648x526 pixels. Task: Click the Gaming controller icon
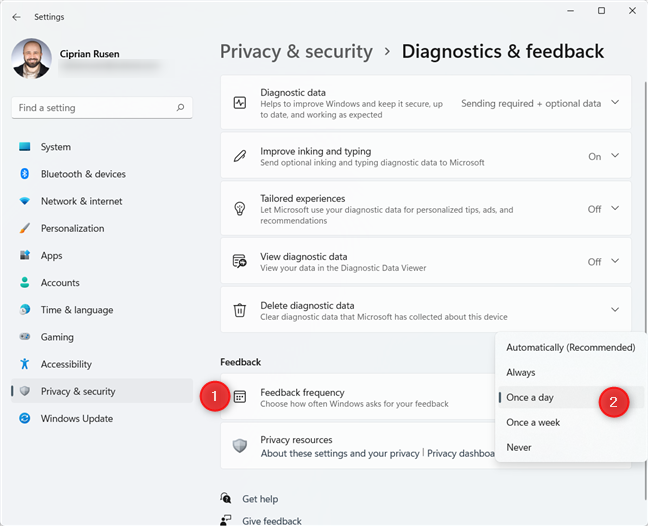click(x=25, y=337)
